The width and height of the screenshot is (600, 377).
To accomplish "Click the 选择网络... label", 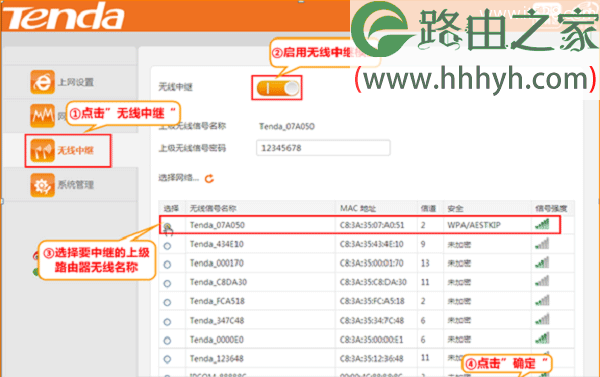I will tap(179, 178).
